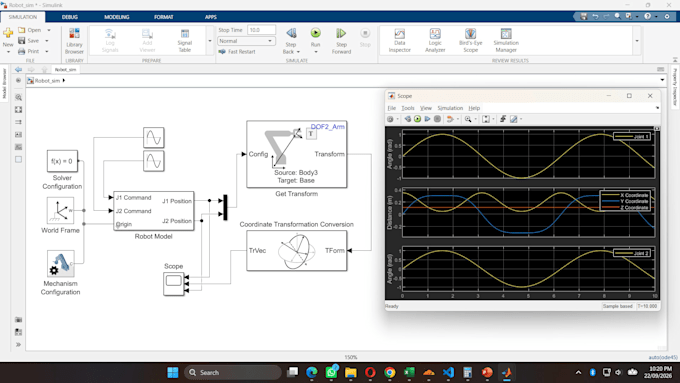Click the Robot_sim breadcrumb expand arrow
Viewport: 680px width, 383px height.
(x=64, y=80)
